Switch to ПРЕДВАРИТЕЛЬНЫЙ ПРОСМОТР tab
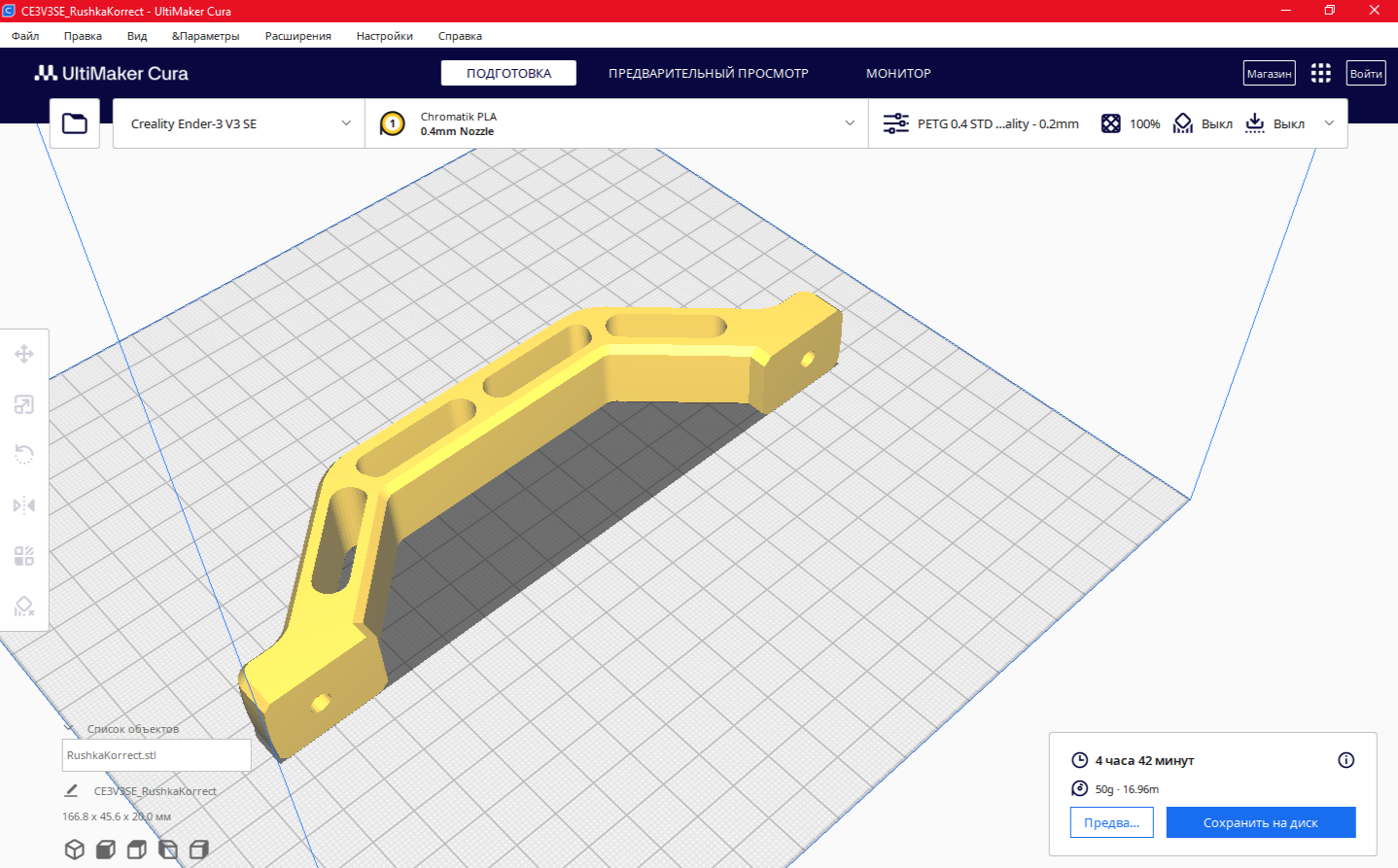The width and height of the screenshot is (1398, 868). [x=708, y=73]
